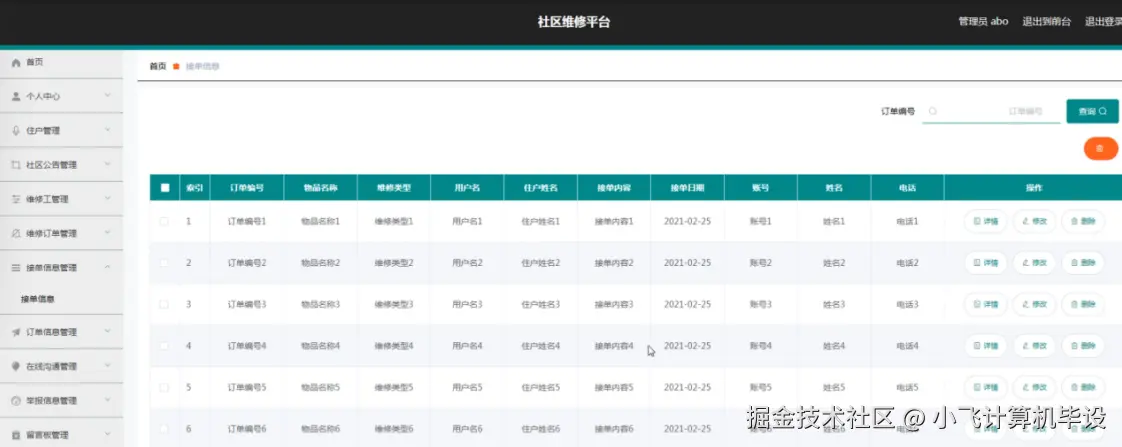Click the 举报信息管理 sidebar icon
Image resolution: width=1122 pixels, height=447 pixels.
pos(16,401)
